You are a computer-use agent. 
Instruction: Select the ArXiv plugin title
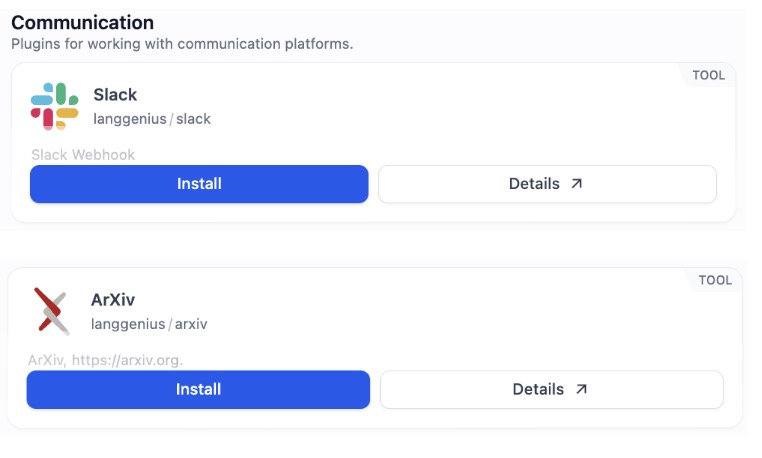113,300
